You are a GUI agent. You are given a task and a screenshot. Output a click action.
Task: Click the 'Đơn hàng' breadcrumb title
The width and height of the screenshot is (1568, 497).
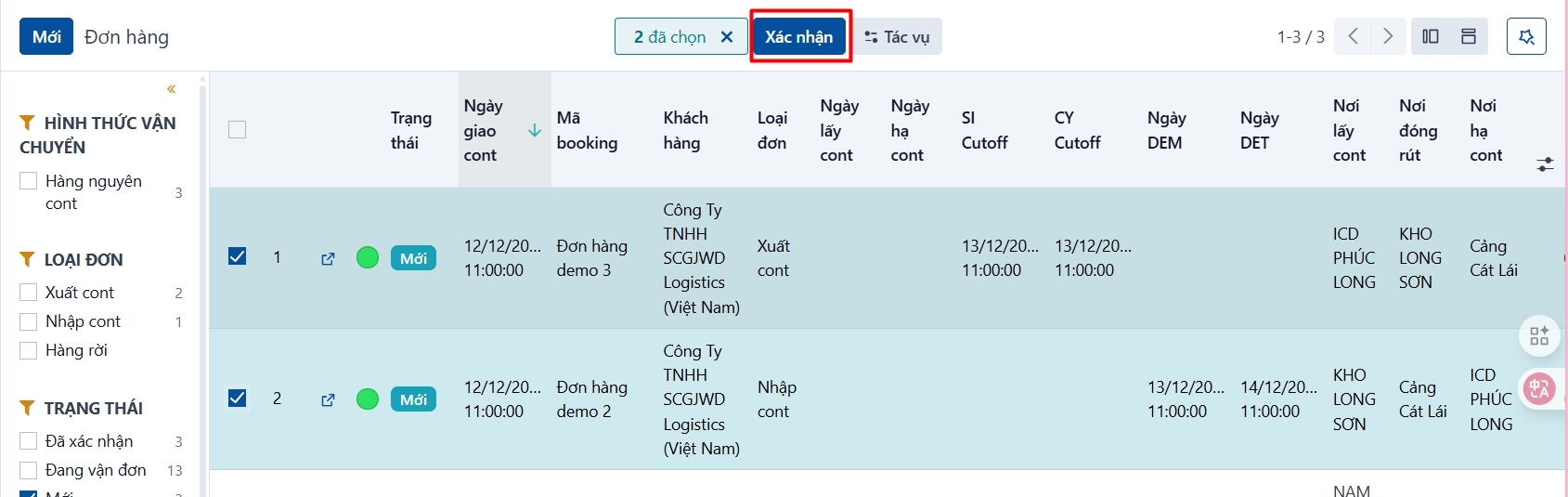(x=126, y=37)
